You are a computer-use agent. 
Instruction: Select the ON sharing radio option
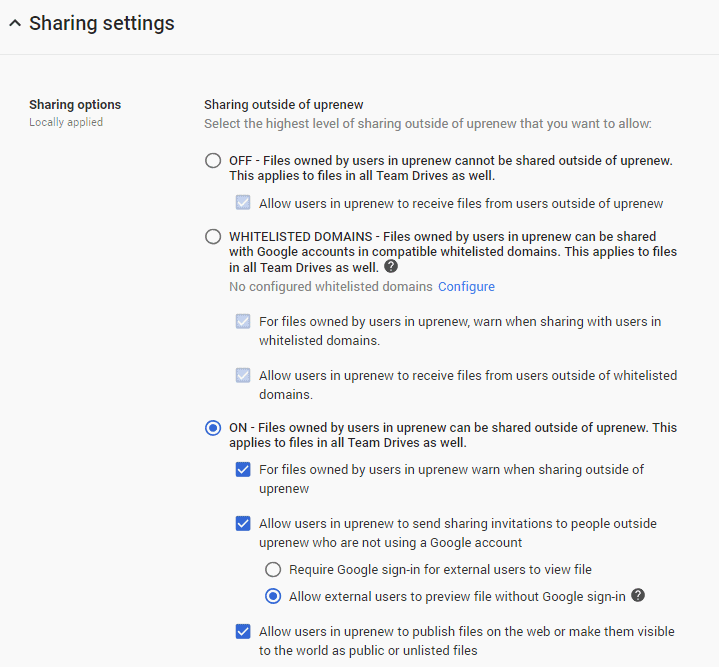213,428
